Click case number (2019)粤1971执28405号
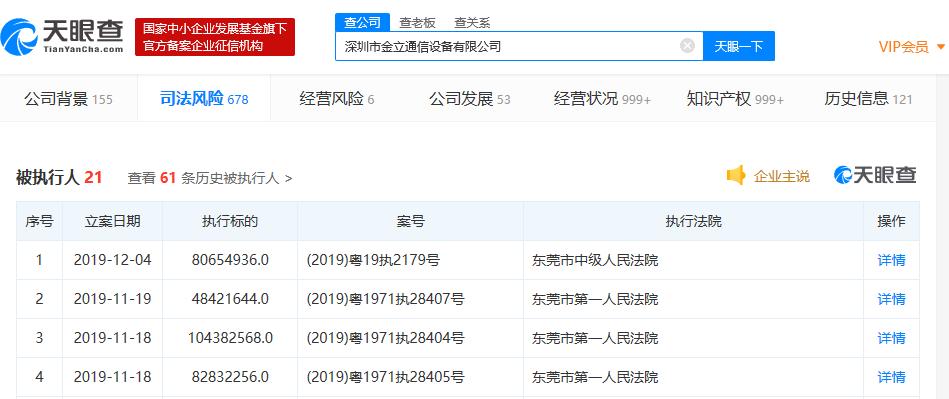The image size is (949, 399). pos(386,377)
